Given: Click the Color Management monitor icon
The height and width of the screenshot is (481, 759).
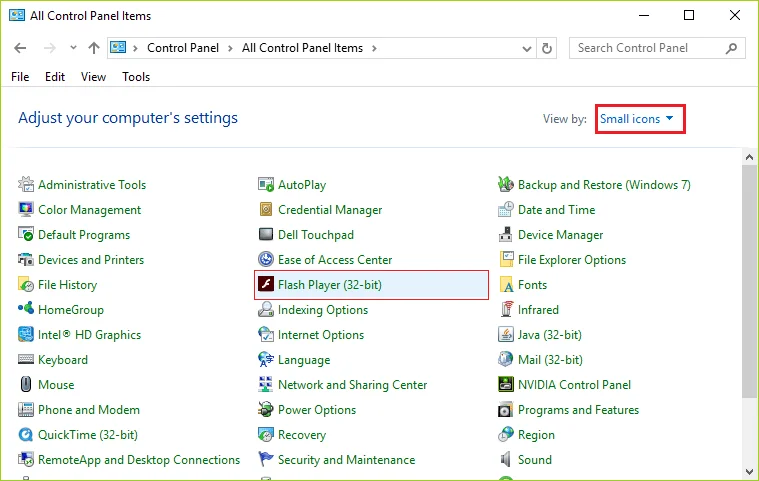Looking at the screenshot, I should 26,210.
